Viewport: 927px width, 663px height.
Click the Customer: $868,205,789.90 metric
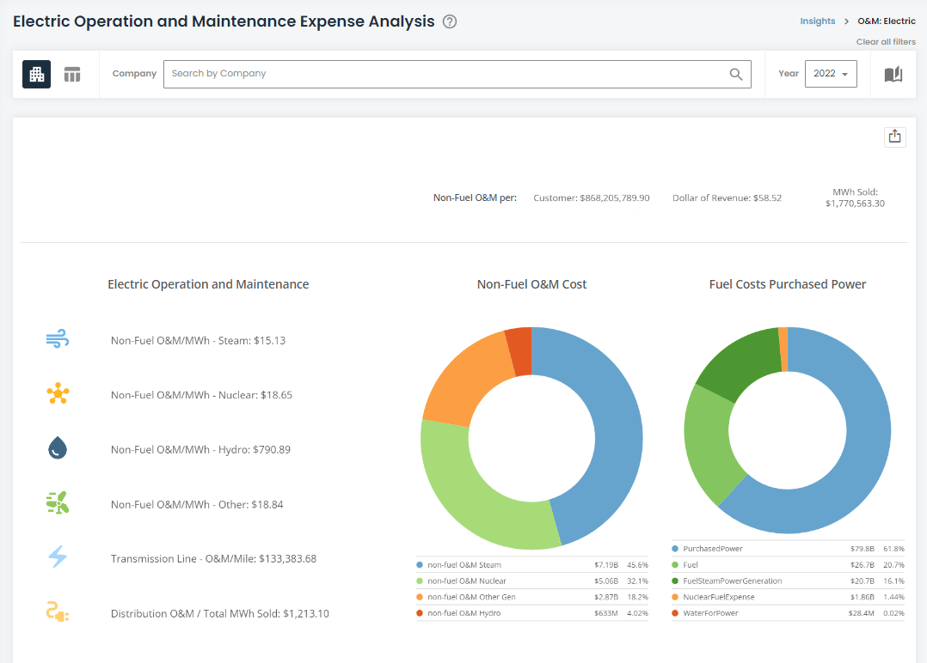[x=591, y=198]
